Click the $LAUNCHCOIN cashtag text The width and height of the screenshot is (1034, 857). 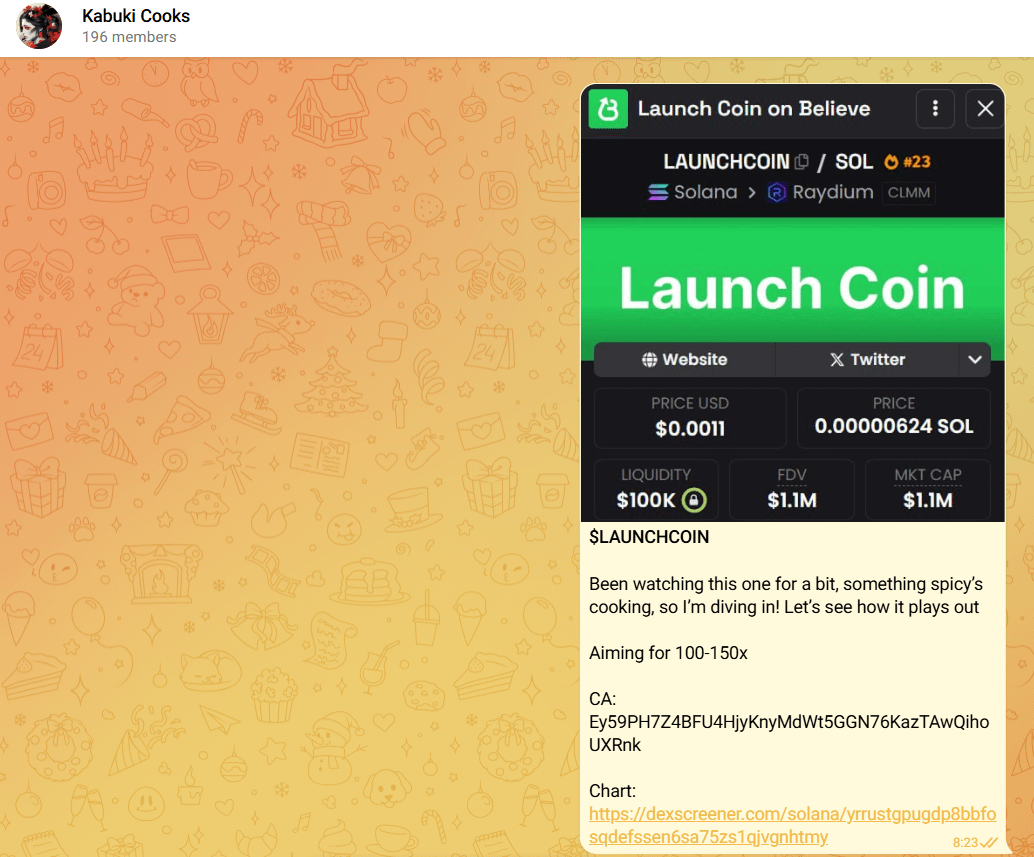pos(649,537)
